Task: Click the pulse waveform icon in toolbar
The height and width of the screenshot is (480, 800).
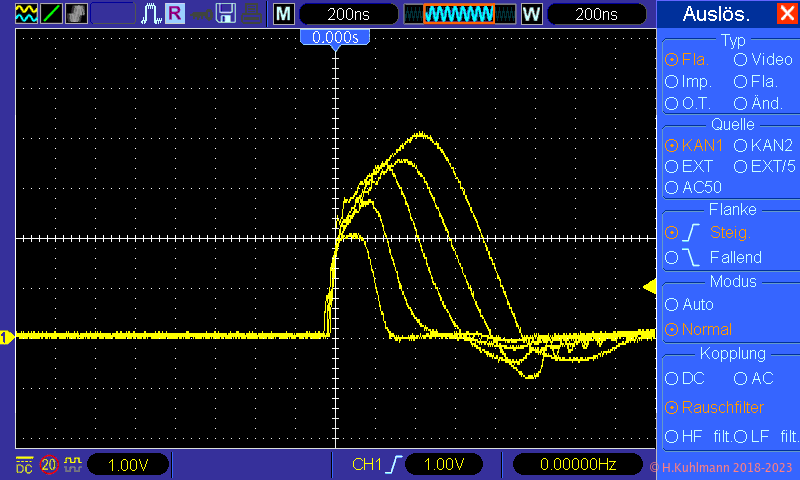Action: pos(152,13)
